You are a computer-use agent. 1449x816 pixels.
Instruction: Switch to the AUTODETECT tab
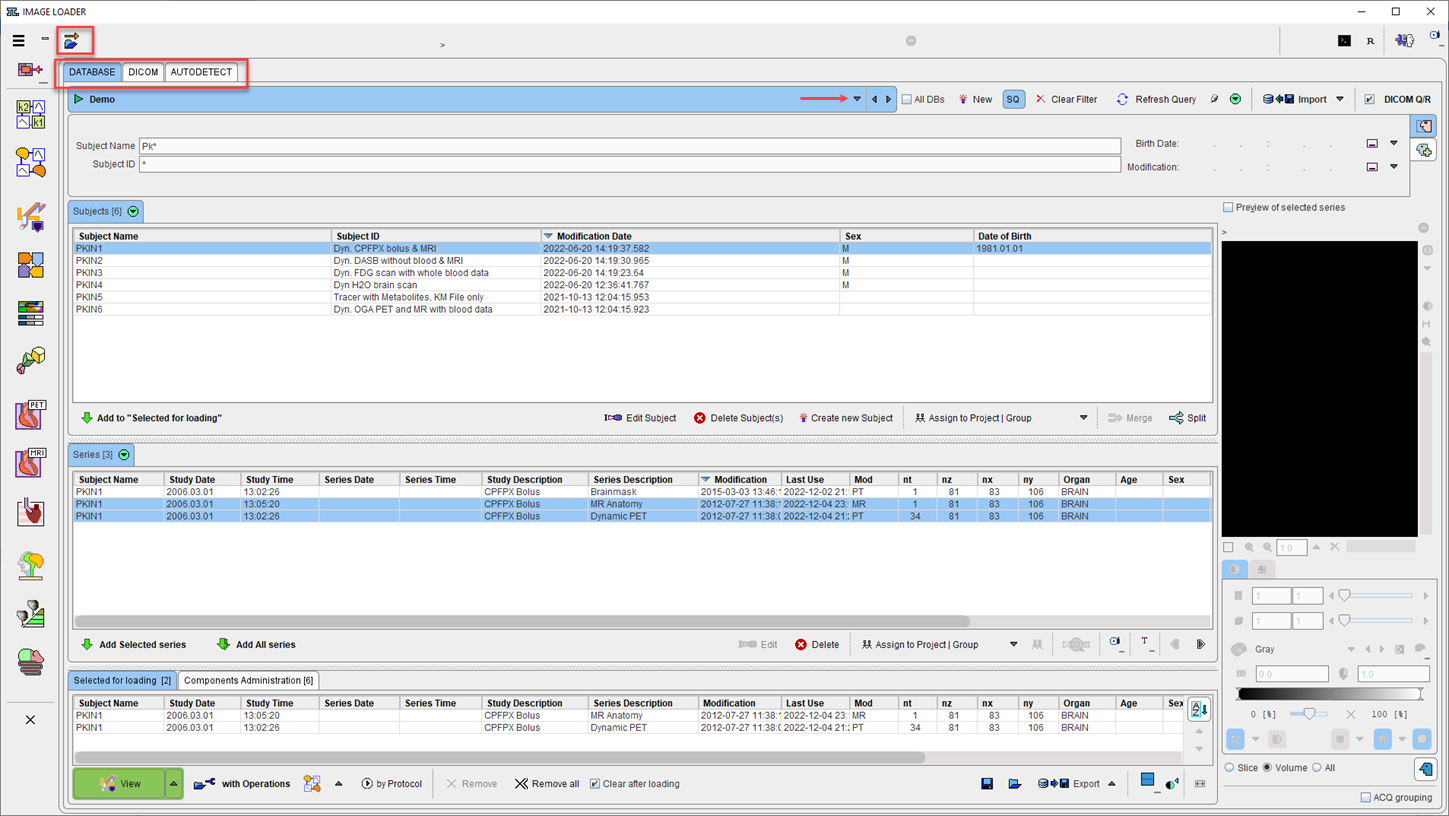201,72
